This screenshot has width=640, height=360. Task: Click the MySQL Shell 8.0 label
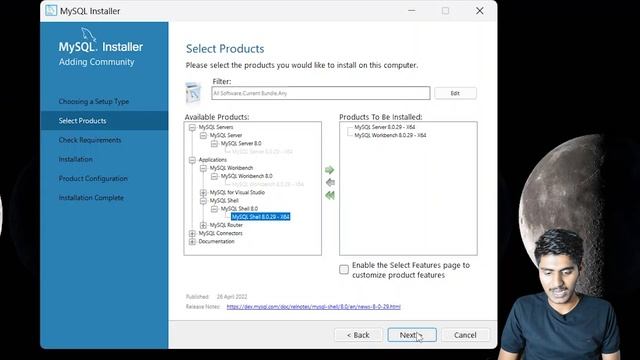point(239,209)
